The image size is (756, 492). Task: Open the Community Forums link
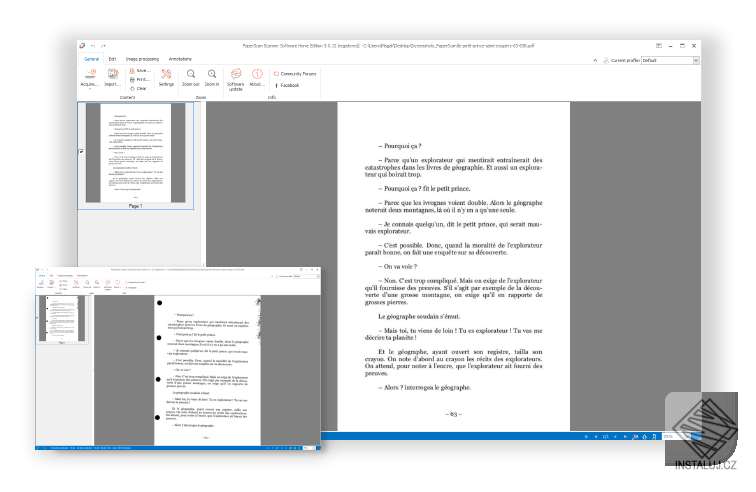(295, 74)
